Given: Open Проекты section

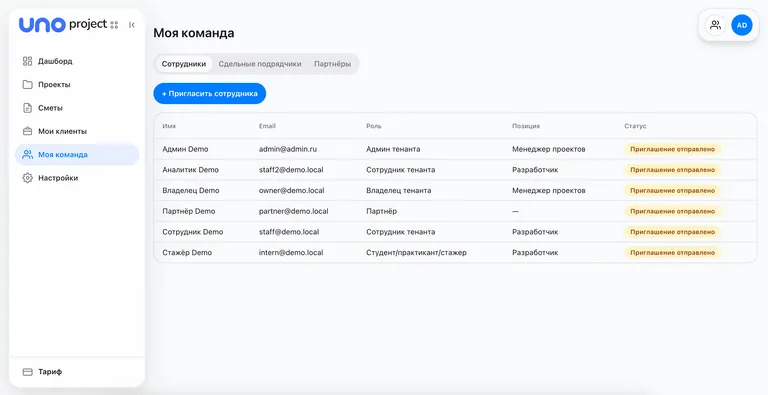Looking at the screenshot, I should [x=77, y=84].
